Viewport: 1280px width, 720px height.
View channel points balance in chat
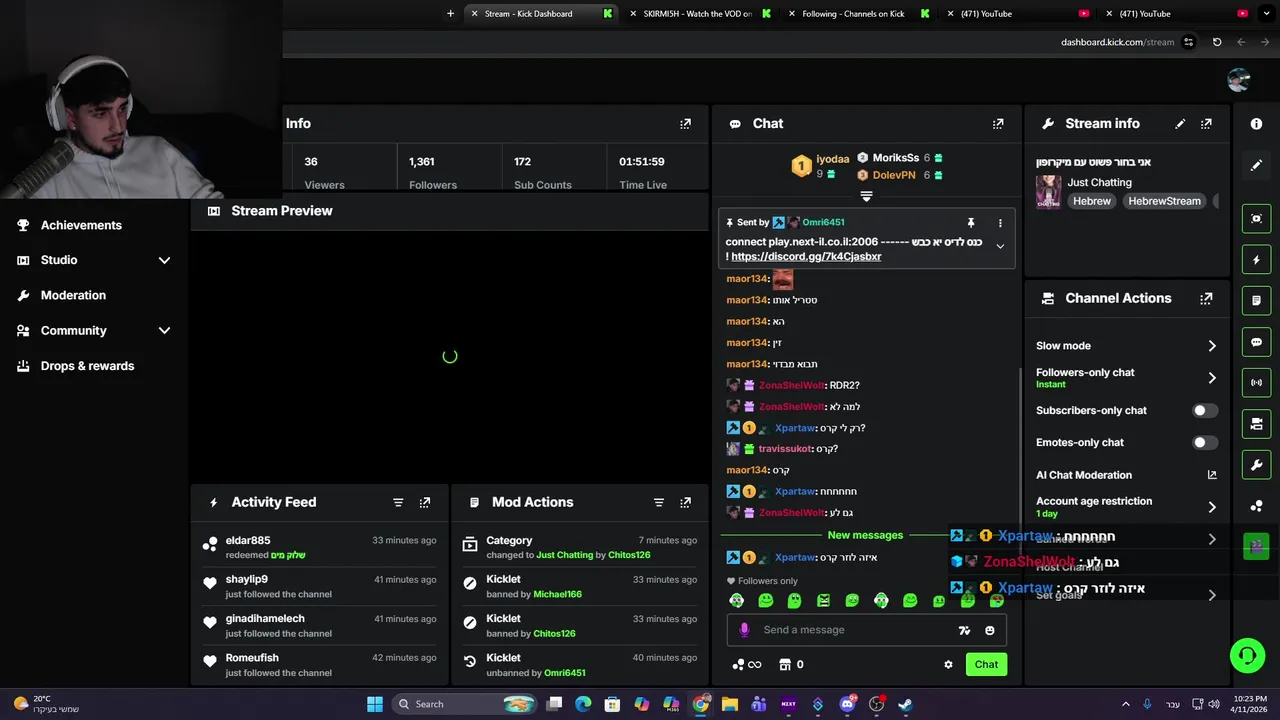pyautogui.click(x=747, y=664)
